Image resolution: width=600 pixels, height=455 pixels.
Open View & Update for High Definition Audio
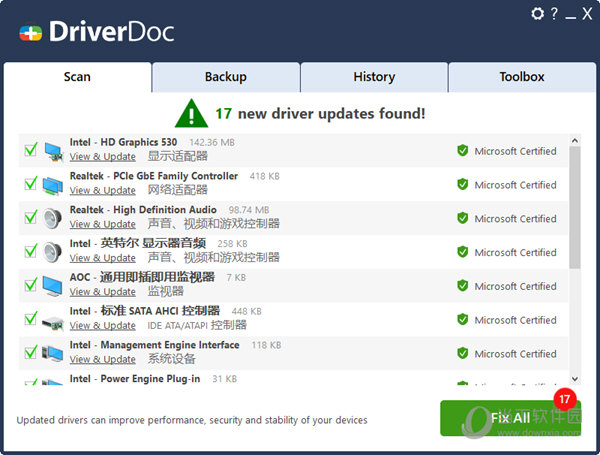point(103,224)
